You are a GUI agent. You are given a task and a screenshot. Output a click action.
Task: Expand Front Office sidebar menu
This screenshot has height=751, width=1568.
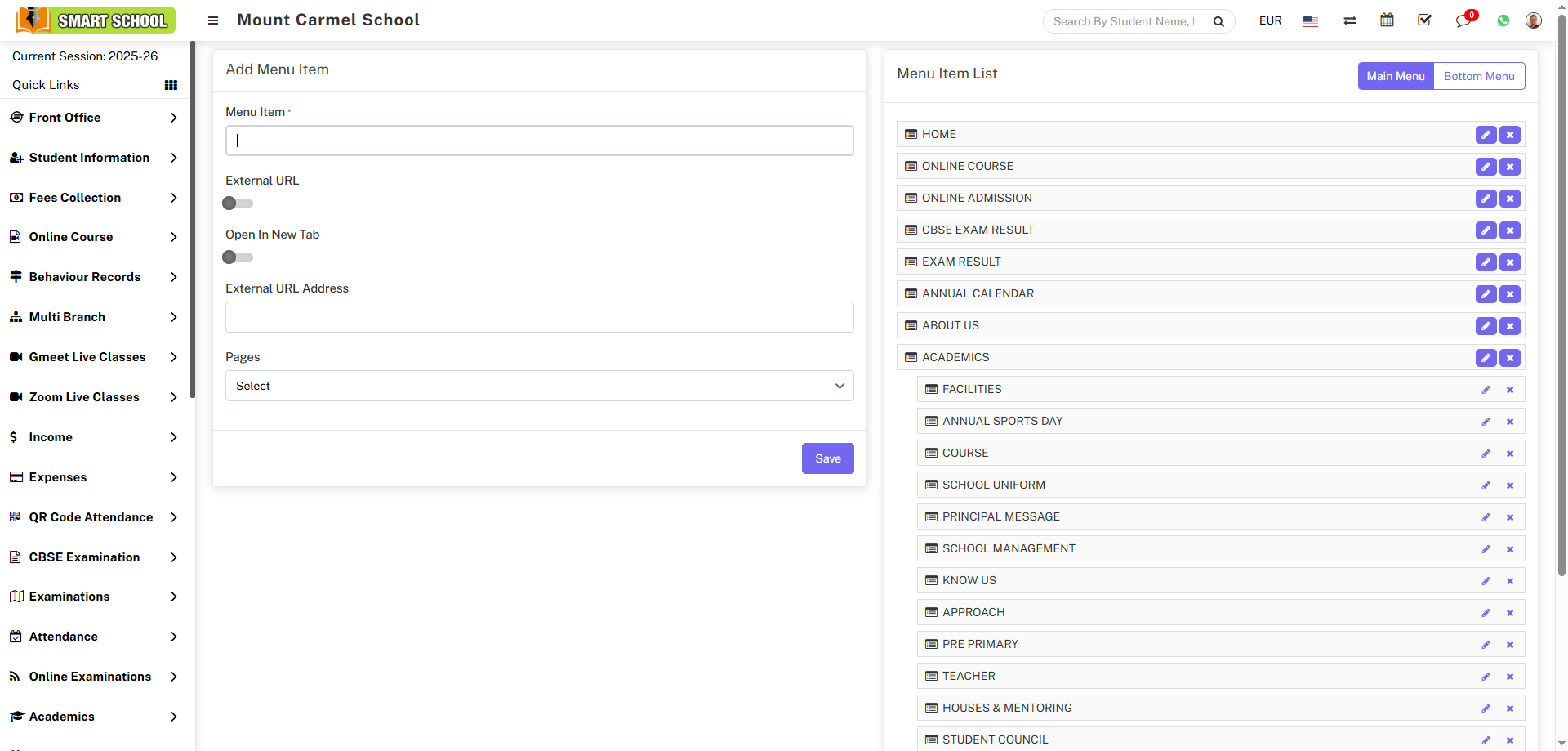tap(95, 118)
